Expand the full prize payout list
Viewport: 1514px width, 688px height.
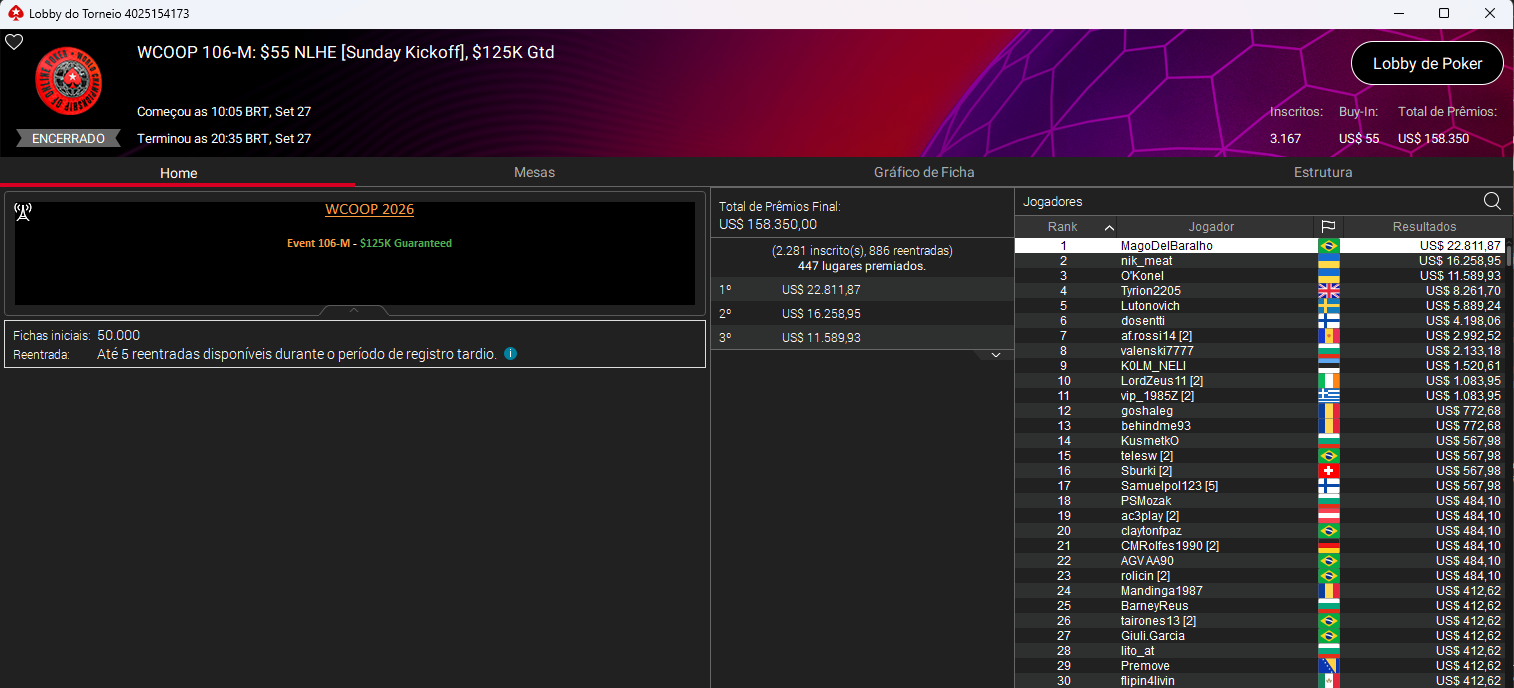(995, 355)
